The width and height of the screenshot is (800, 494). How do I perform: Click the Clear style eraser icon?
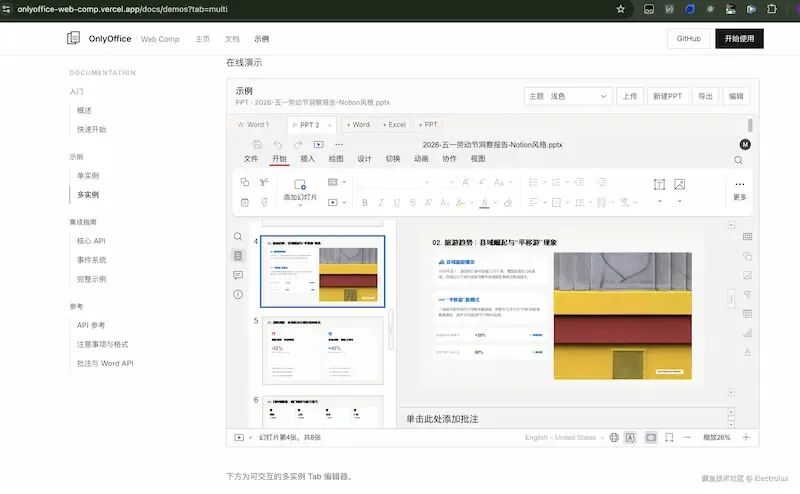coord(508,203)
